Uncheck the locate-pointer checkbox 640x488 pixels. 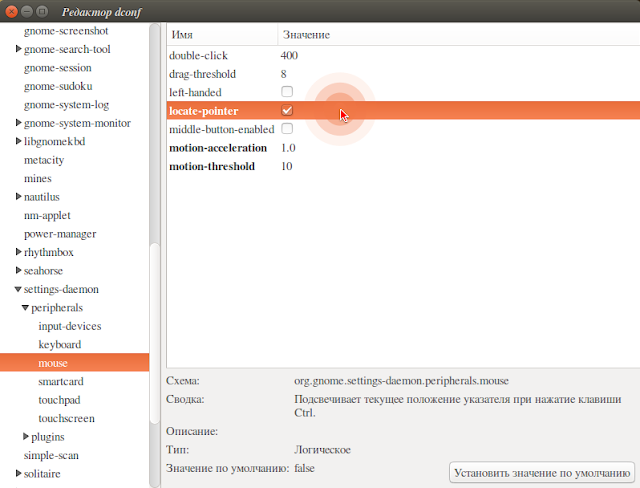pyautogui.click(x=287, y=110)
